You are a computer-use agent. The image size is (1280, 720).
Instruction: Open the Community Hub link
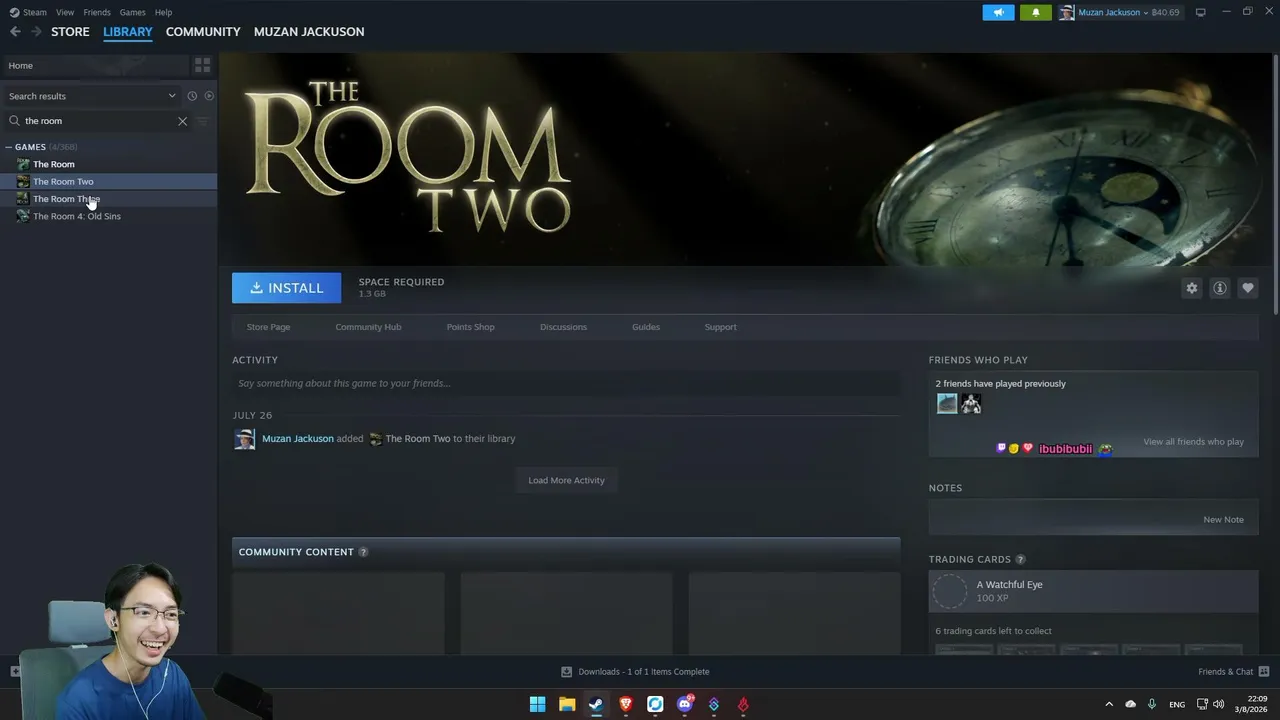click(x=368, y=327)
